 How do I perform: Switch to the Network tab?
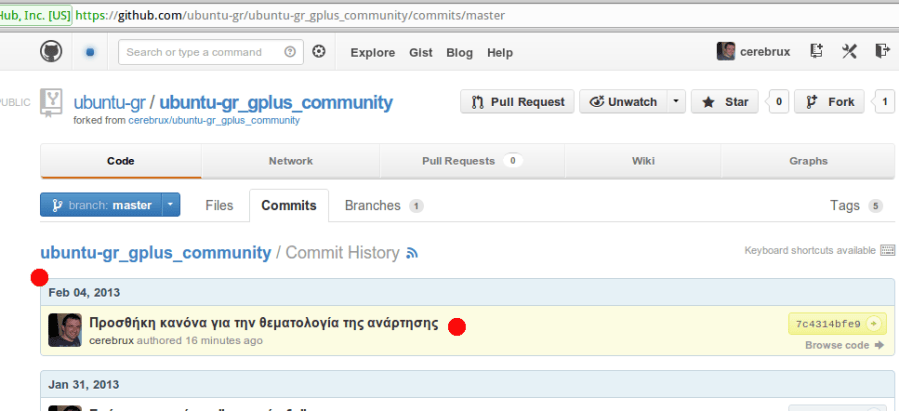coord(291,161)
